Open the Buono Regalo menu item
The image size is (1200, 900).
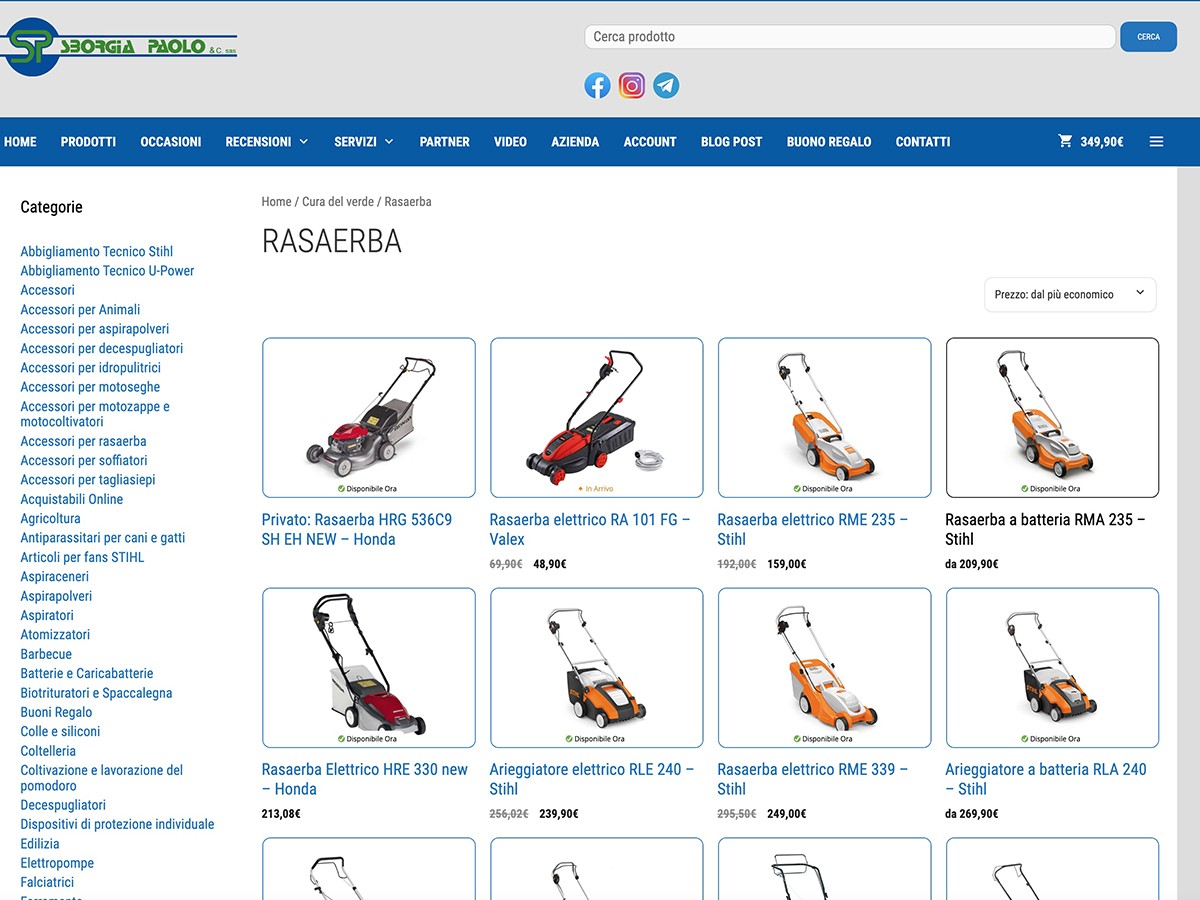point(829,142)
